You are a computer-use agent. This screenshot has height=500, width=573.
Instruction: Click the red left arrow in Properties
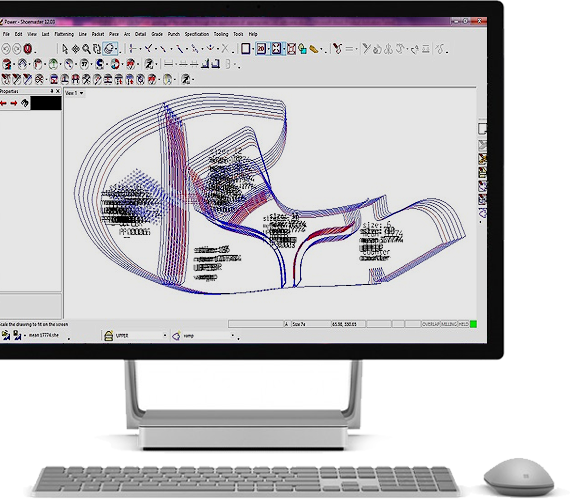point(4,103)
